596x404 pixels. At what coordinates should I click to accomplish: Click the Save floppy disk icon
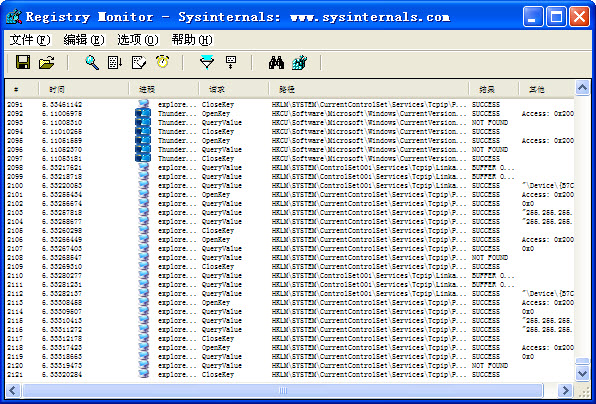click(x=23, y=62)
